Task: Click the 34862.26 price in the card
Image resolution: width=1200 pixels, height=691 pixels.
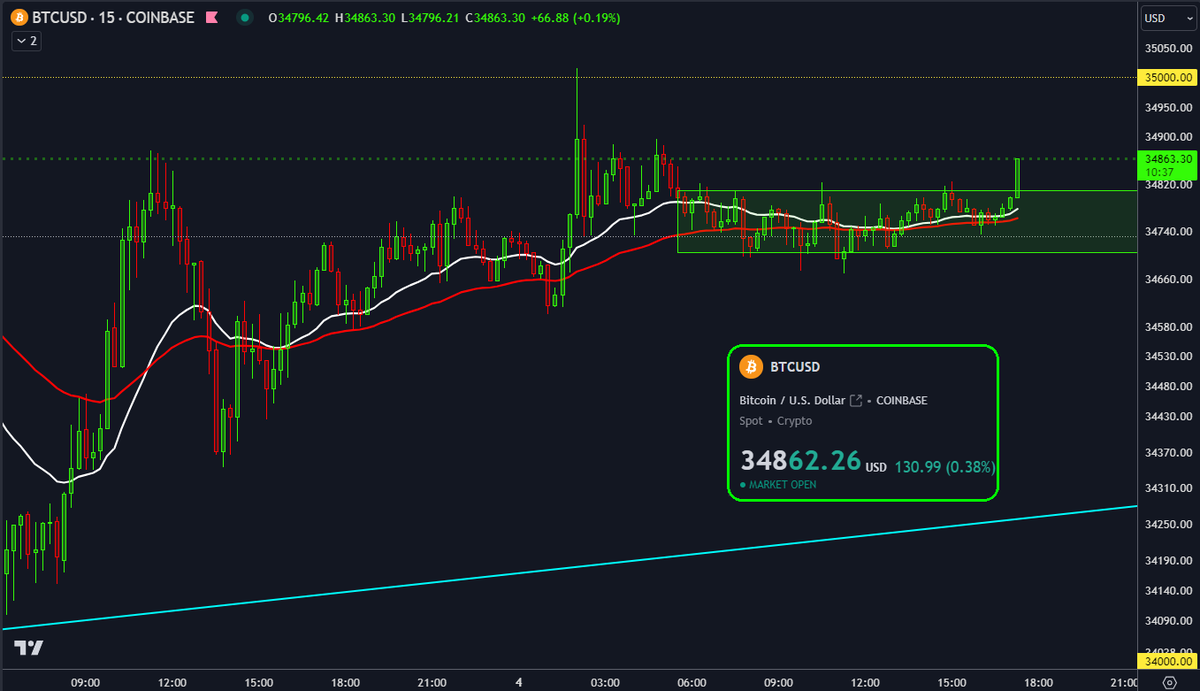Action: (x=800, y=461)
